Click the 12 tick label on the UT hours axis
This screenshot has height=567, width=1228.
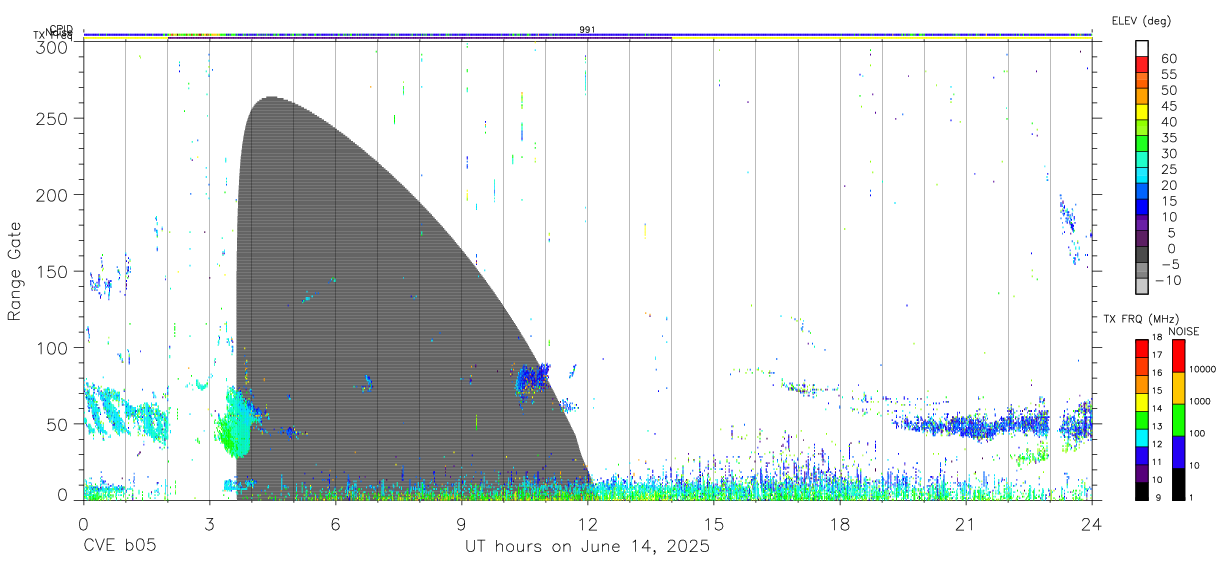pyautogui.click(x=587, y=524)
